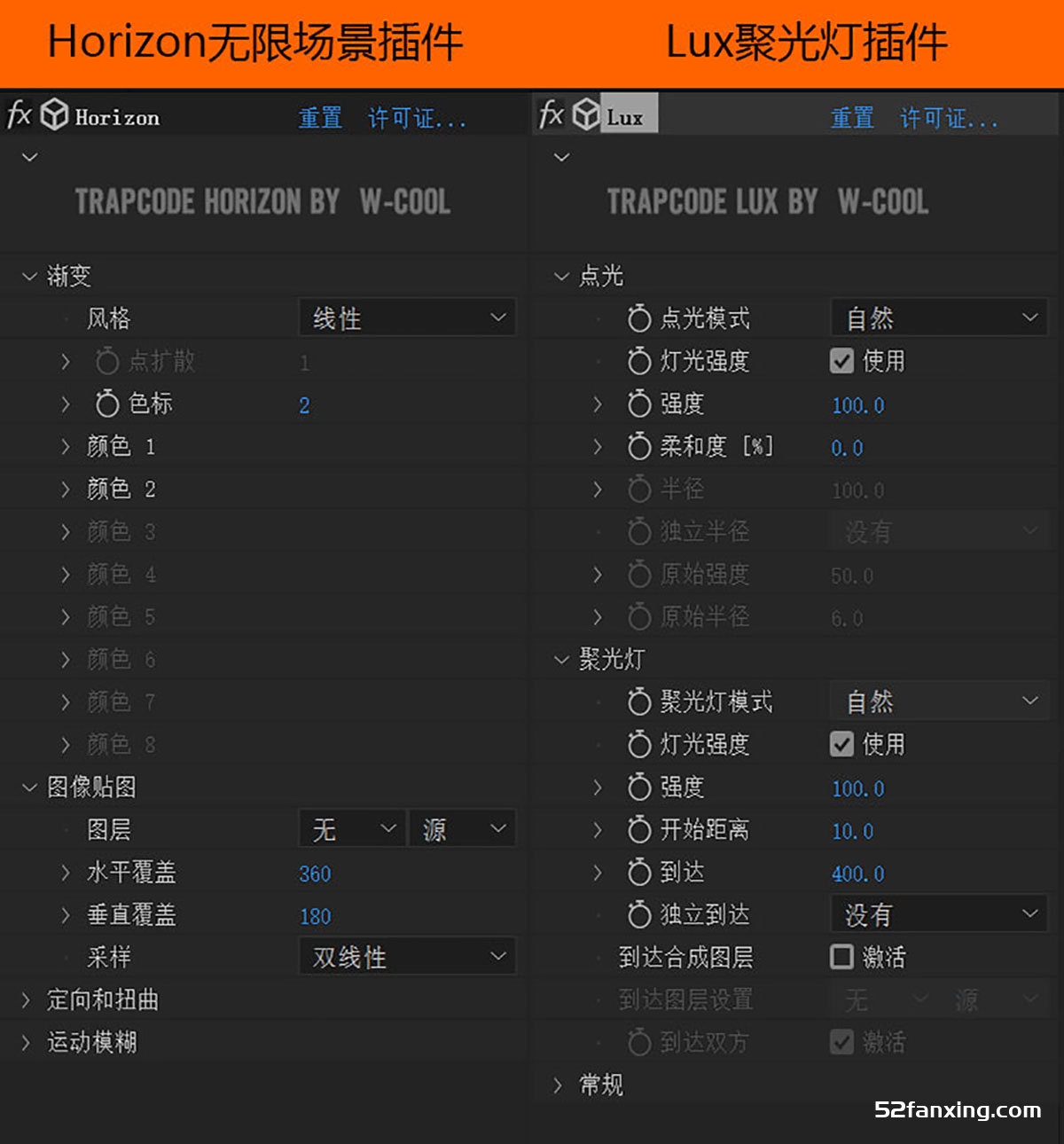Viewport: 1064px width, 1144px height.
Task: Select the Horizon effect name
Action: click(117, 117)
